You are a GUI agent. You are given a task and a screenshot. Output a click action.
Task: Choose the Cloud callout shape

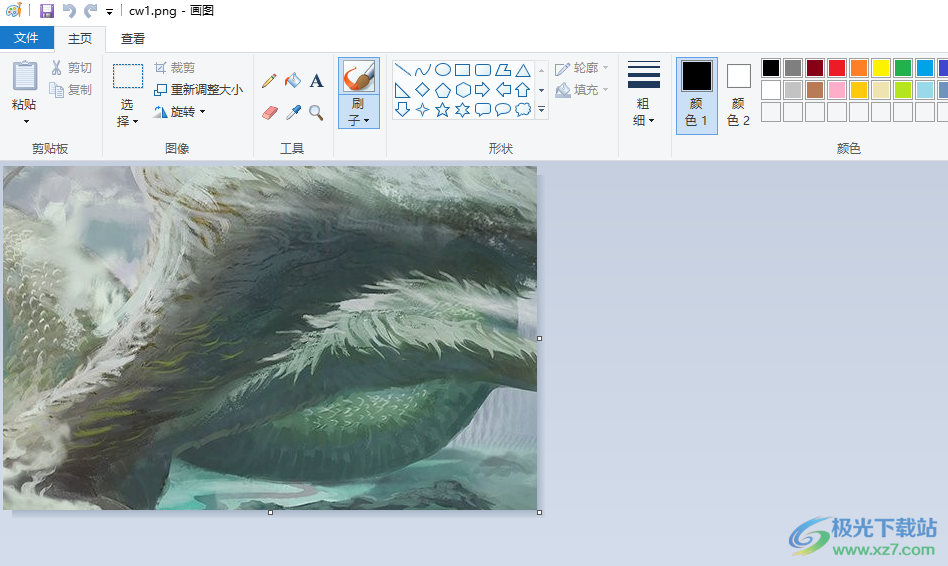523,109
